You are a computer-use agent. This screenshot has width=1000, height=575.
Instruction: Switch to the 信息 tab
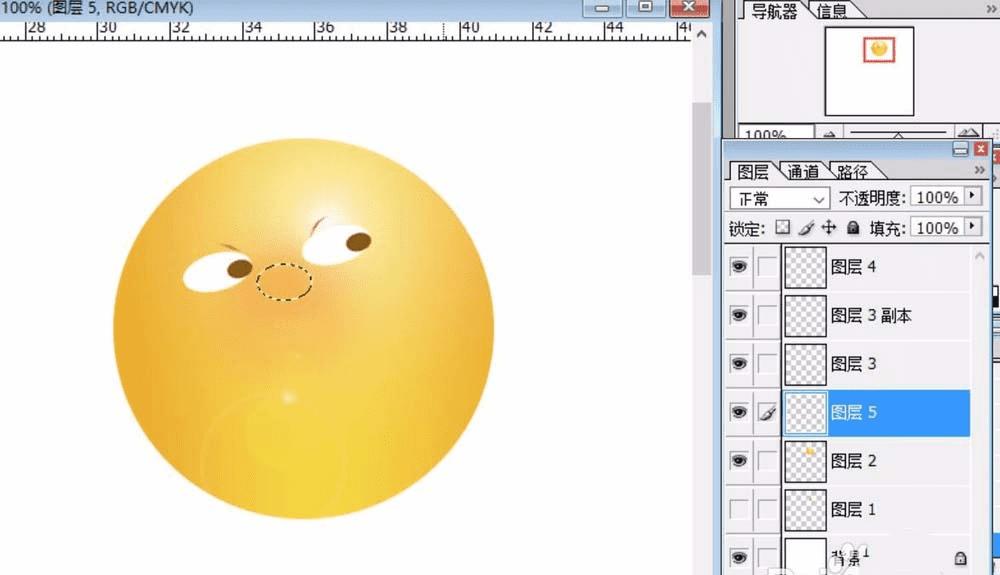coord(832,10)
